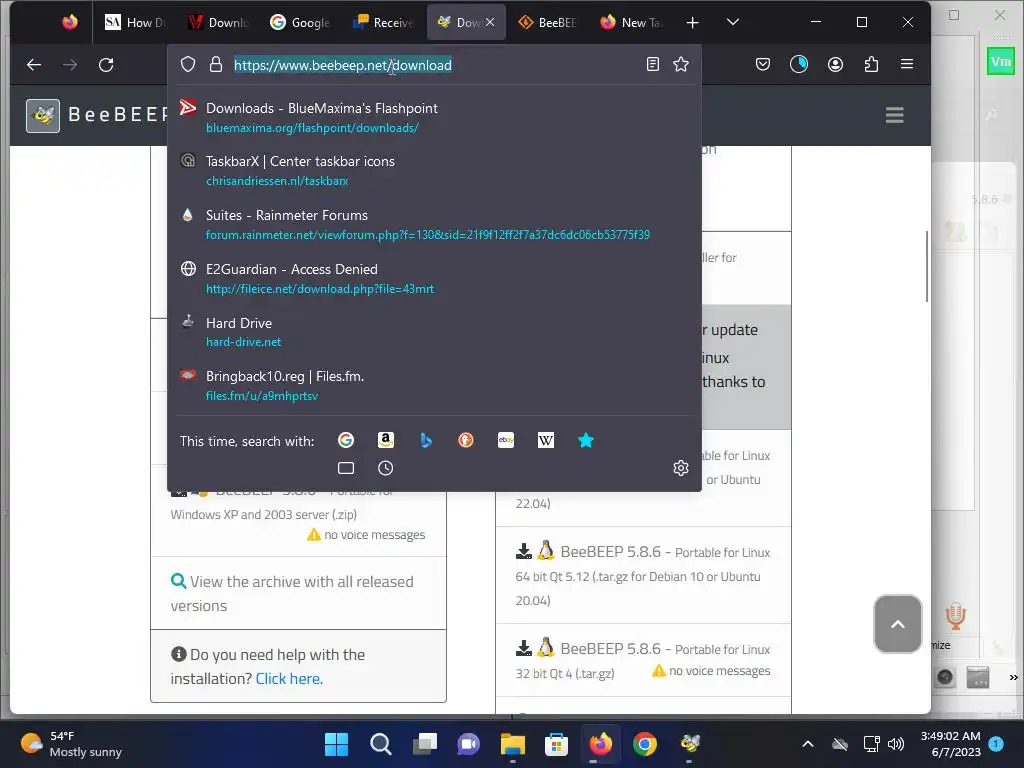Switch to the BeeBEE tab
Image resolution: width=1024 pixels, height=768 pixels.
click(x=547, y=22)
